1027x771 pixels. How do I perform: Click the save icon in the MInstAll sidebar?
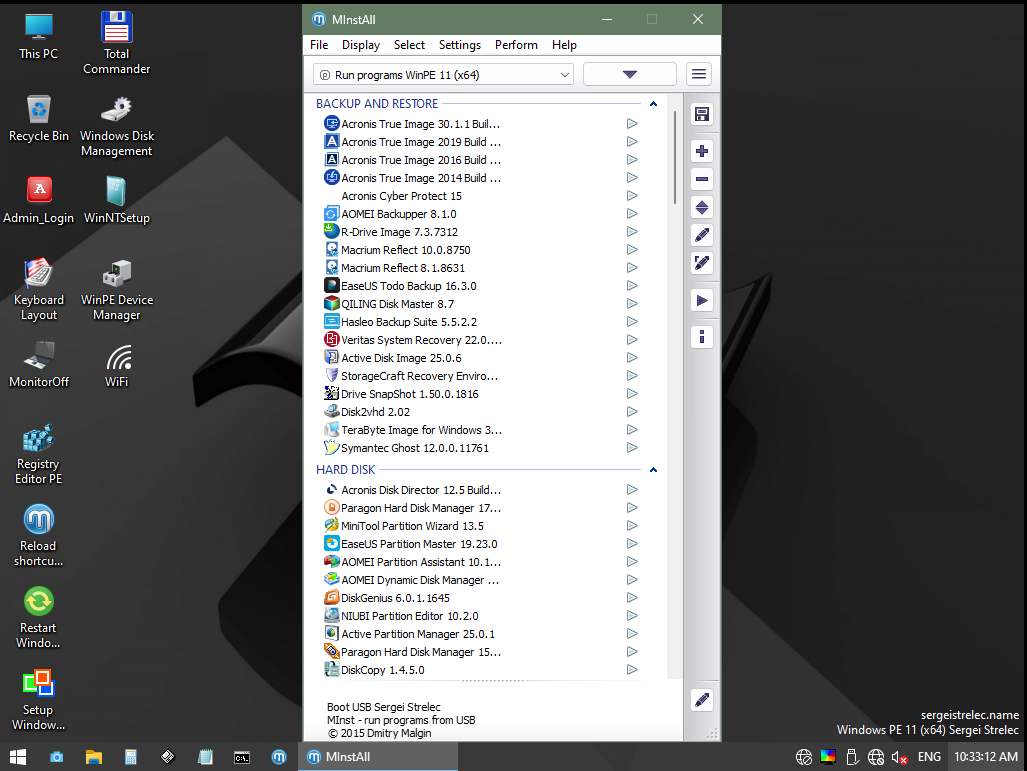pos(701,115)
